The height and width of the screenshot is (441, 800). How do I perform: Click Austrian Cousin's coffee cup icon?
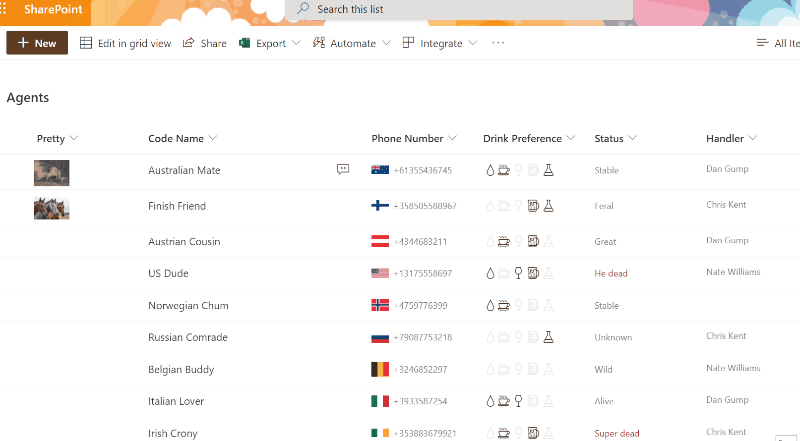pos(504,241)
